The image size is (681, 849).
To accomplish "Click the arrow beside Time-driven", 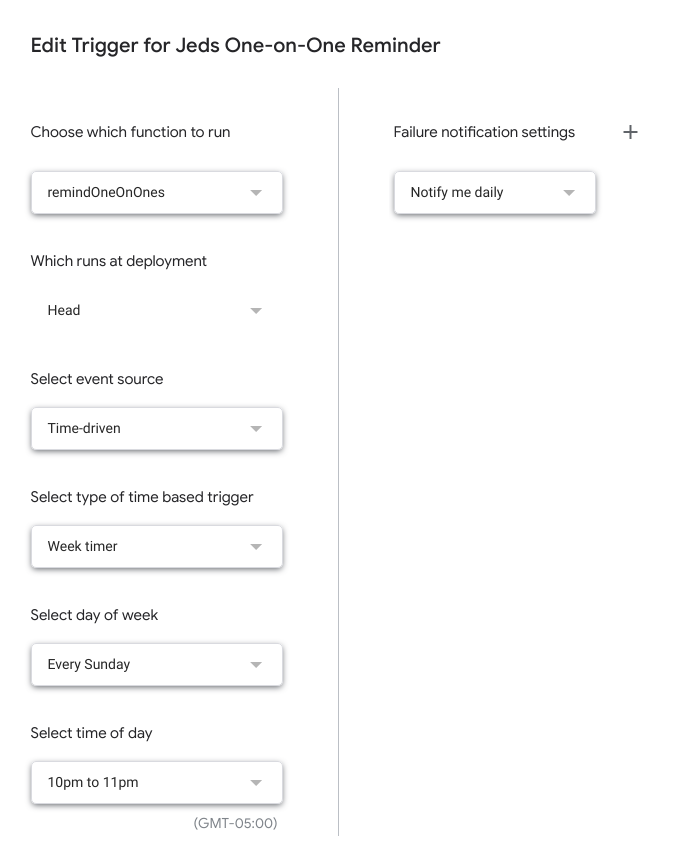I will [x=256, y=429].
